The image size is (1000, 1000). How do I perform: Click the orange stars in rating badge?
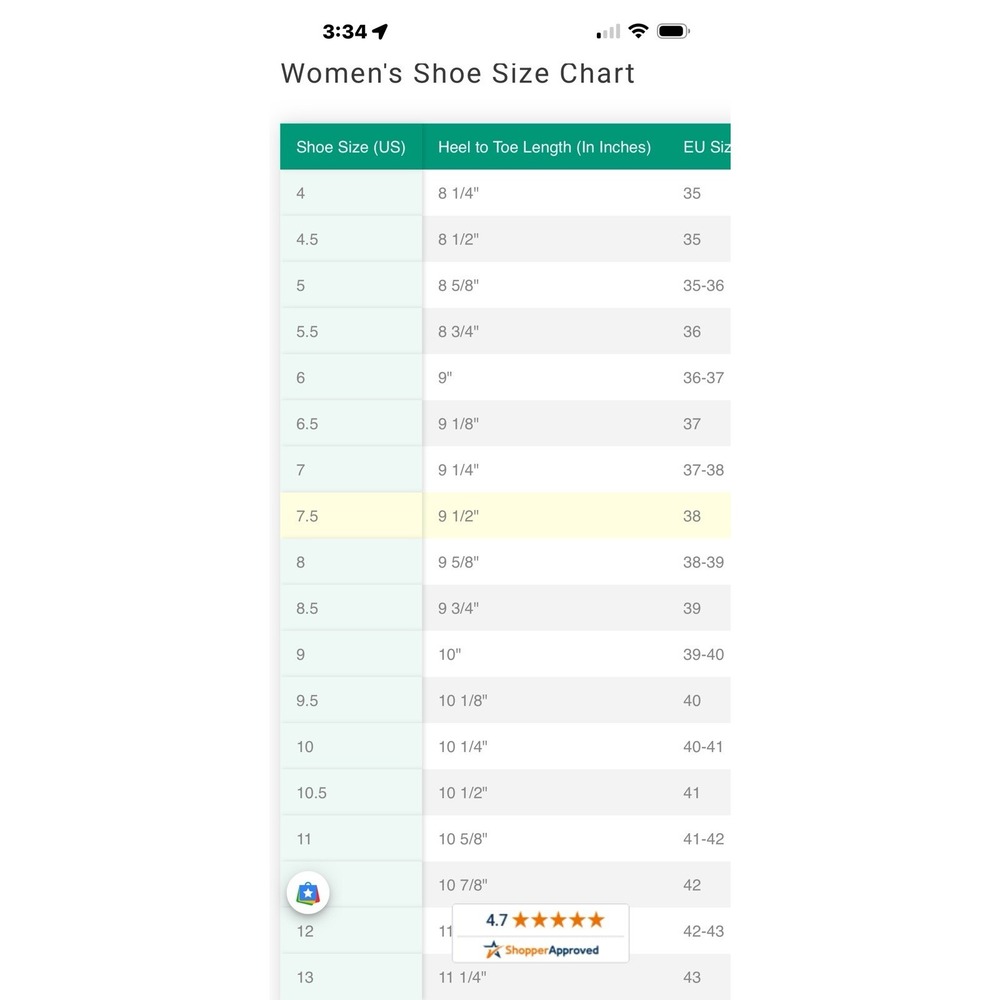(558, 920)
